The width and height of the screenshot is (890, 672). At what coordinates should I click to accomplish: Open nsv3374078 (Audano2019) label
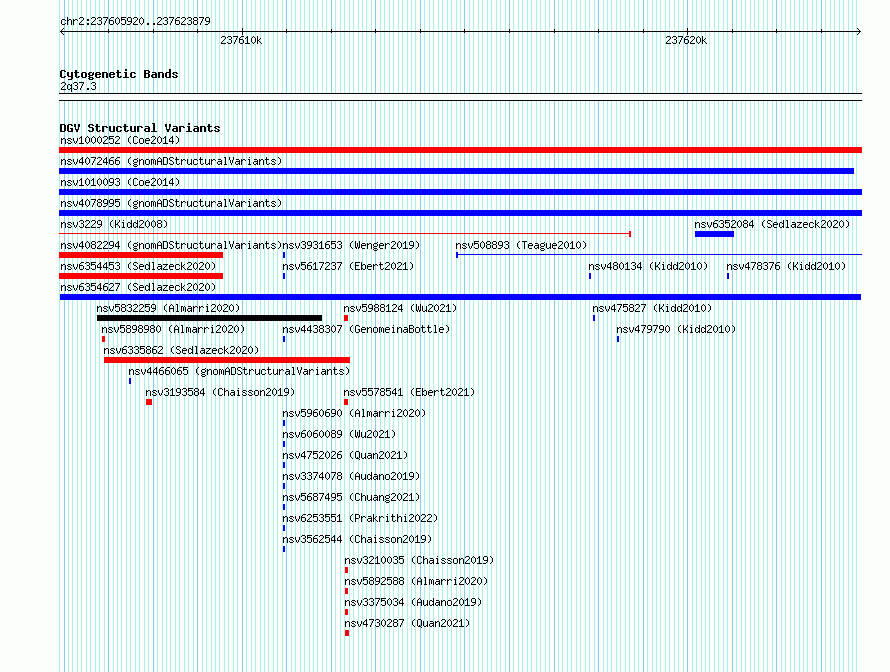click(x=351, y=476)
